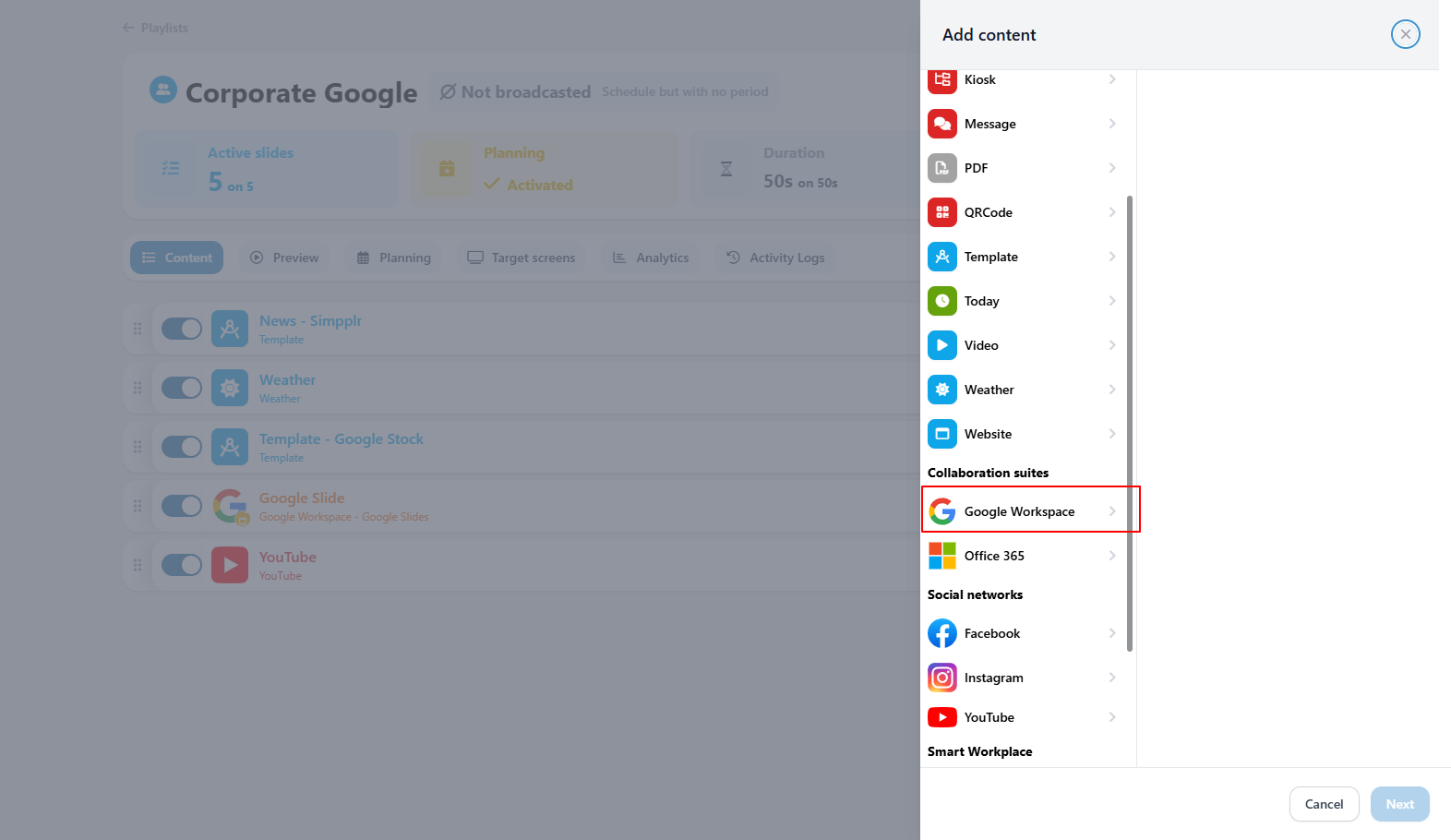Image resolution: width=1451 pixels, height=840 pixels.
Task: Choose the Message content icon
Action: (x=942, y=124)
